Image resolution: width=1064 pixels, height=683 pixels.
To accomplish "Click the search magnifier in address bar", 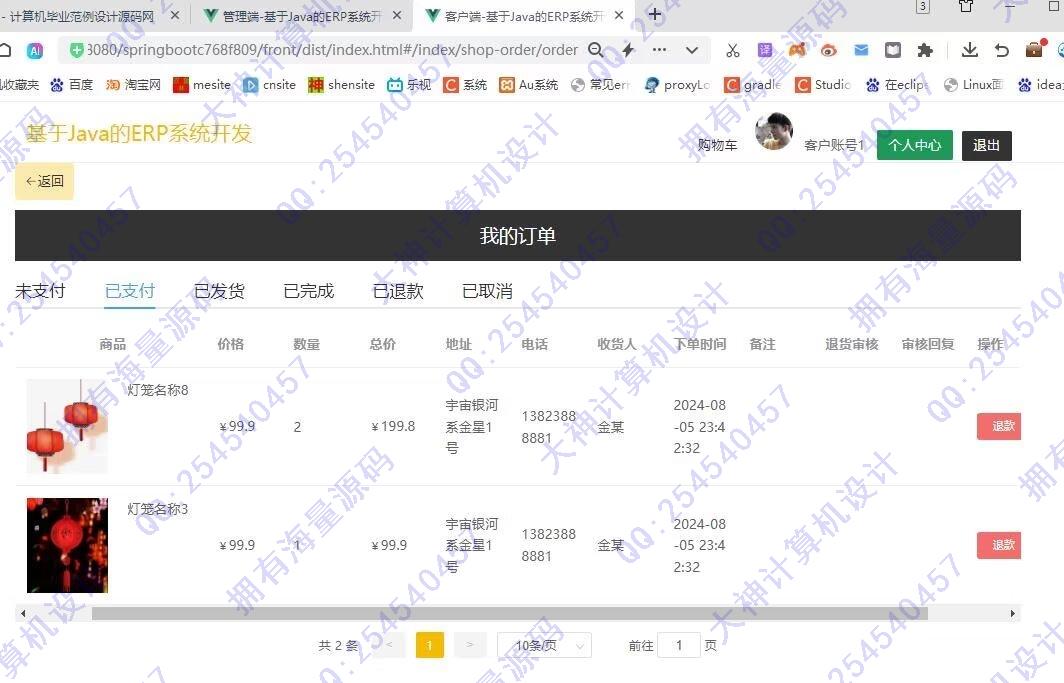I will point(595,50).
